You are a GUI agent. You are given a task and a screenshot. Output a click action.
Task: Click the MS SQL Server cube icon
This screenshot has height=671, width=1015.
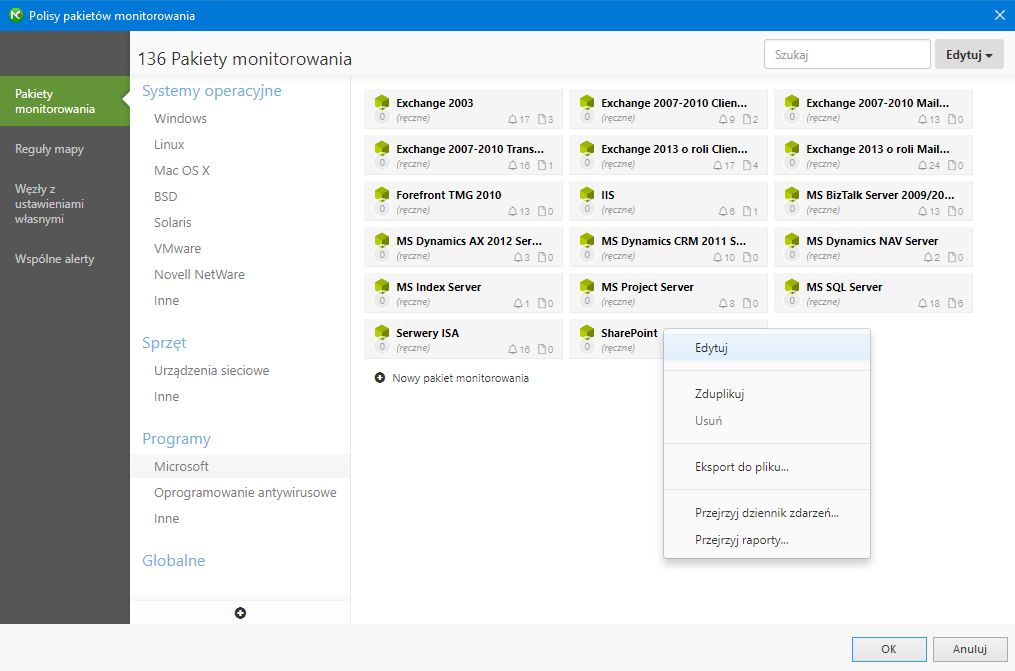(791, 286)
